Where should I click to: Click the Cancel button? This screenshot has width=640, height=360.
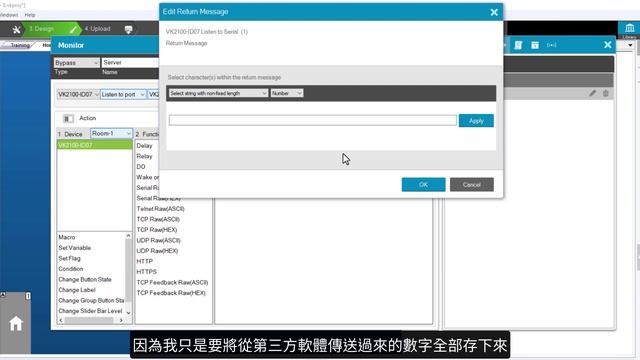[x=471, y=184]
